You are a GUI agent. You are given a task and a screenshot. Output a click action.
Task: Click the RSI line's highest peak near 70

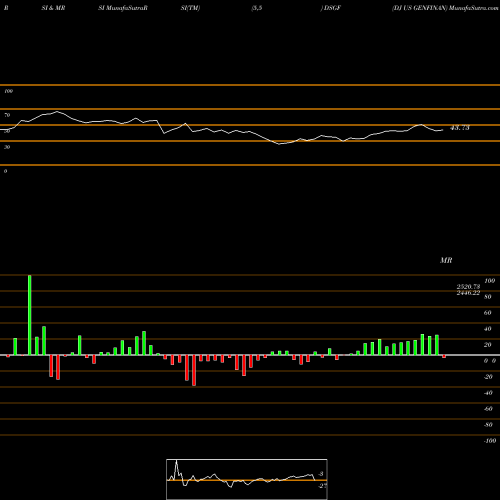tap(57, 111)
